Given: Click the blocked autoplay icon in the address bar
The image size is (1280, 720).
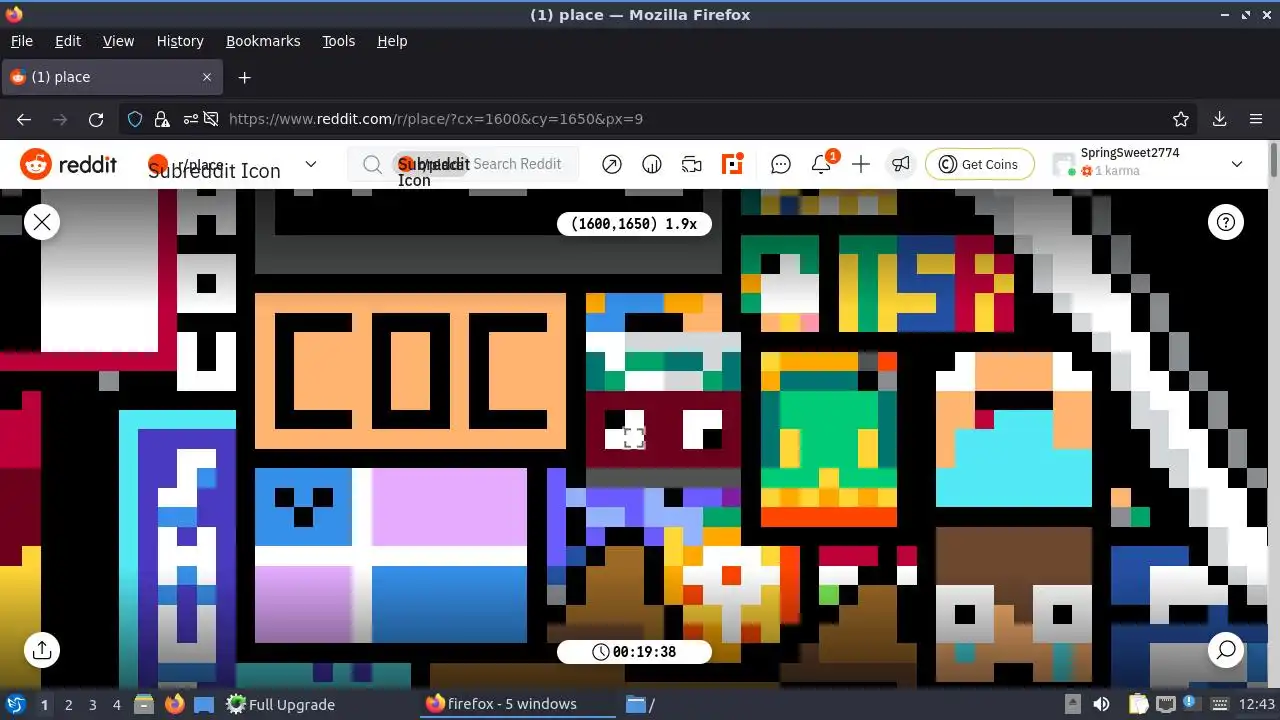Looking at the screenshot, I should [211, 119].
